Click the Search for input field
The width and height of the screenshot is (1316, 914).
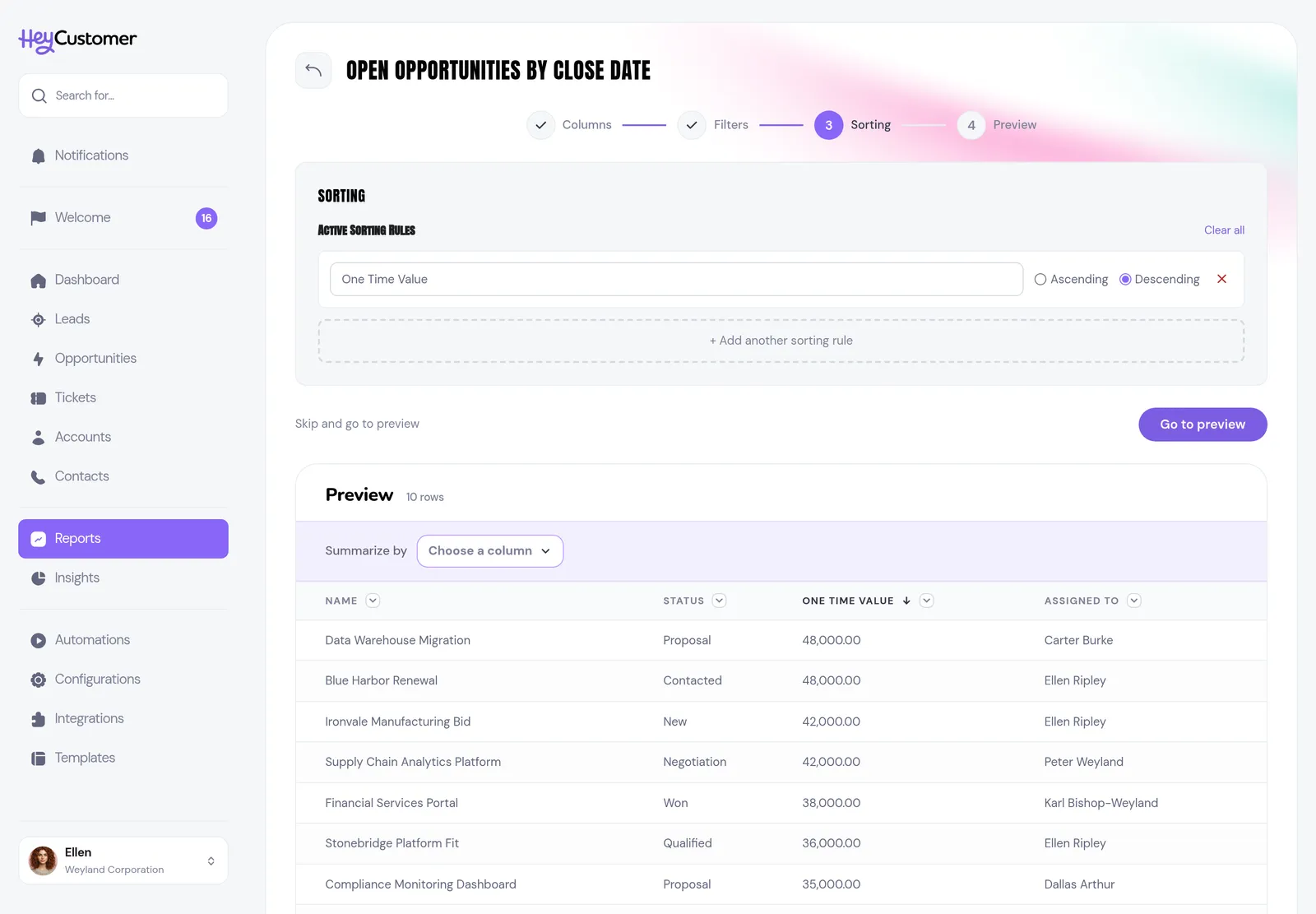[x=123, y=95]
